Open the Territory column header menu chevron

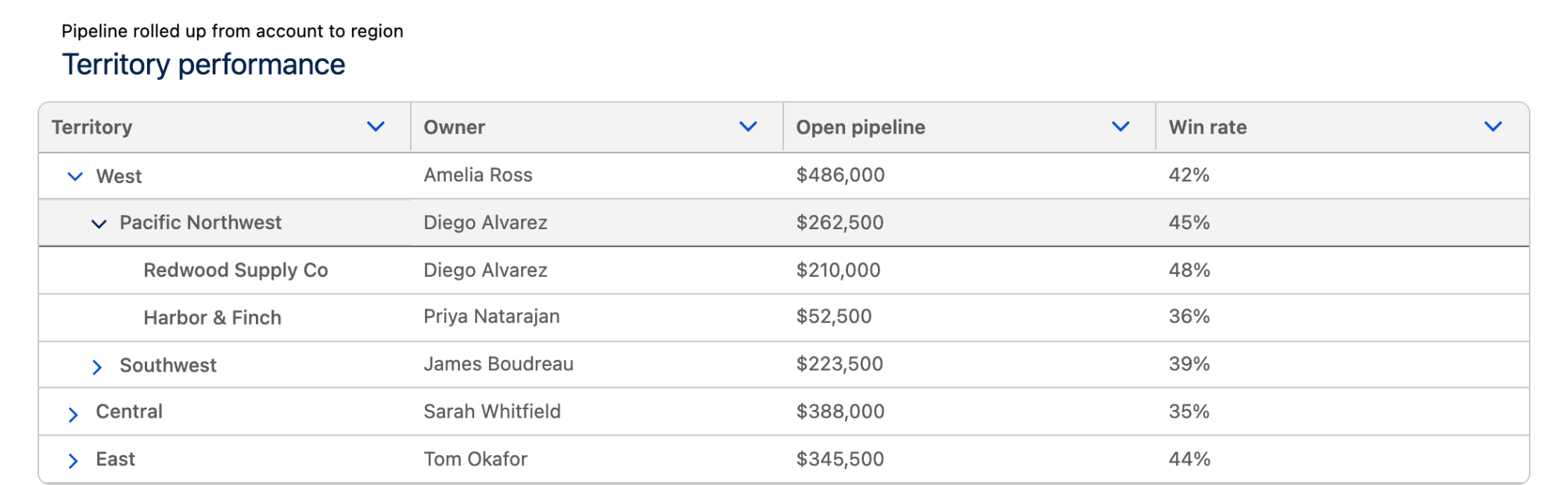tap(376, 127)
